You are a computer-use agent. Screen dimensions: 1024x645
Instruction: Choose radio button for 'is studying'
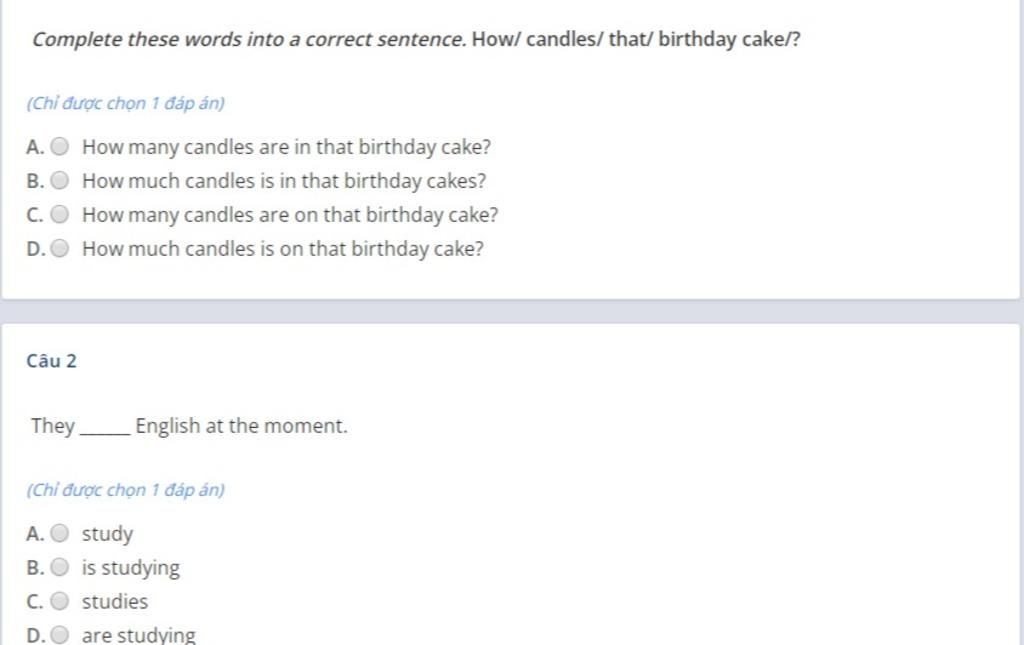59,567
